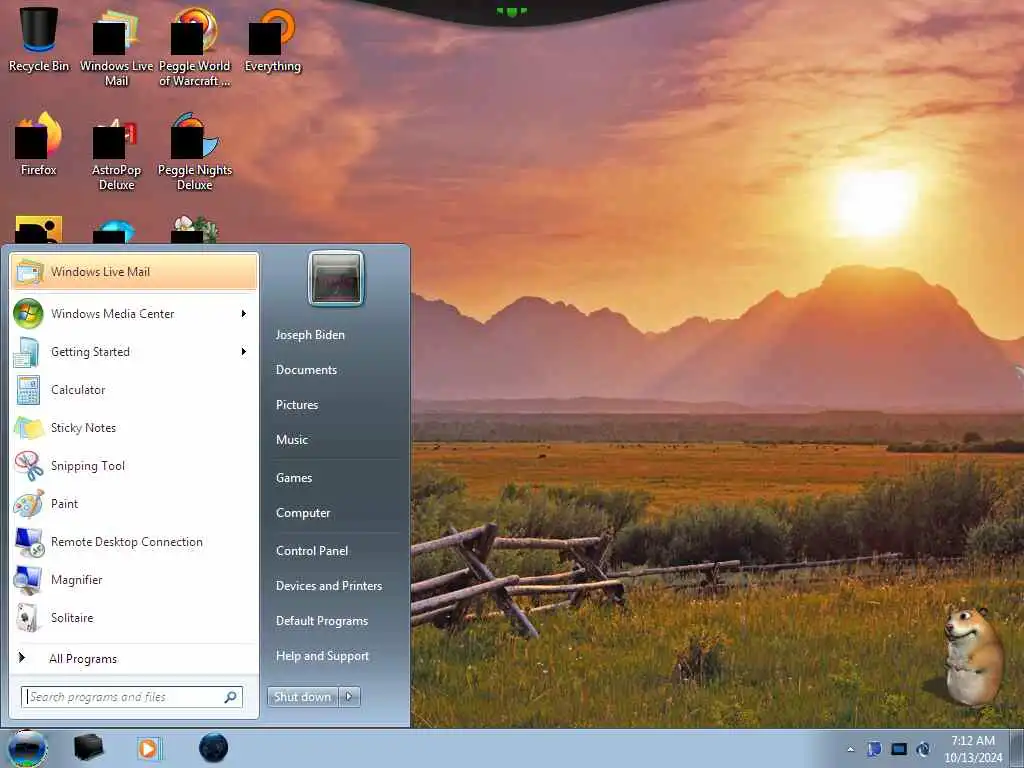Viewport: 1024px width, 768px height.
Task: Open Games from Start menu
Action: pos(294,478)
